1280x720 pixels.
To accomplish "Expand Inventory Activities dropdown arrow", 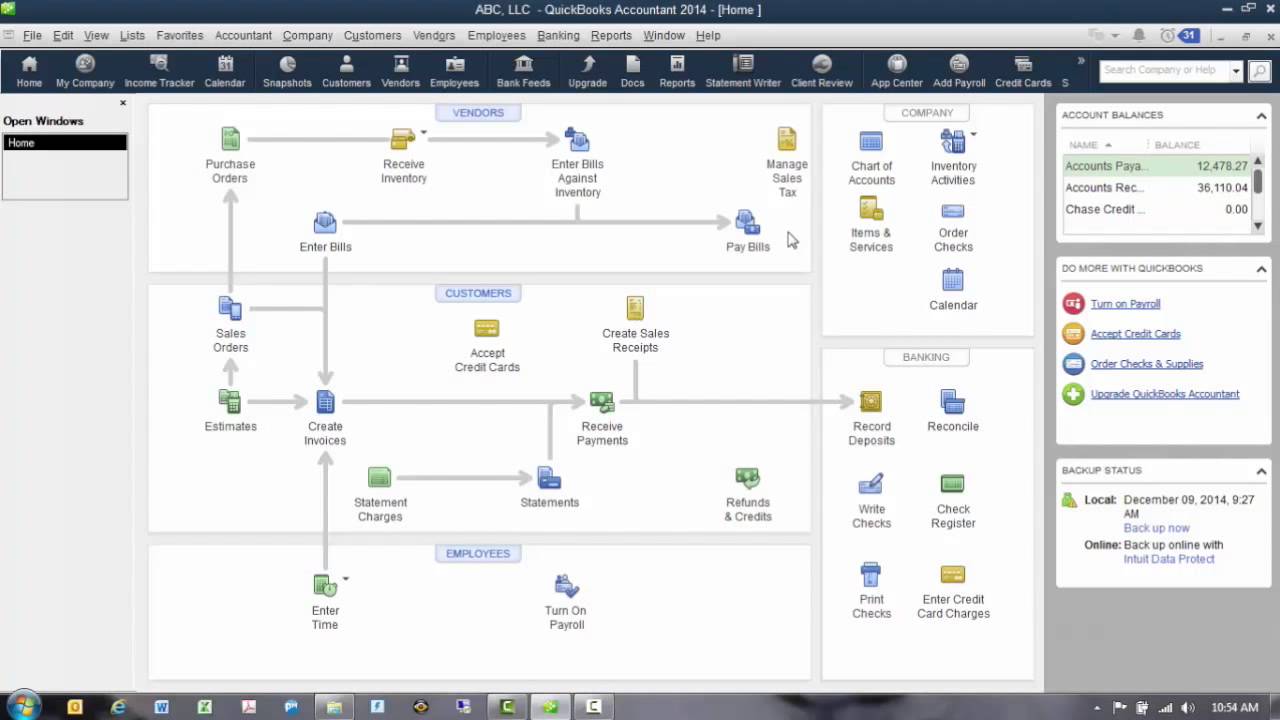I will point(973,133).
